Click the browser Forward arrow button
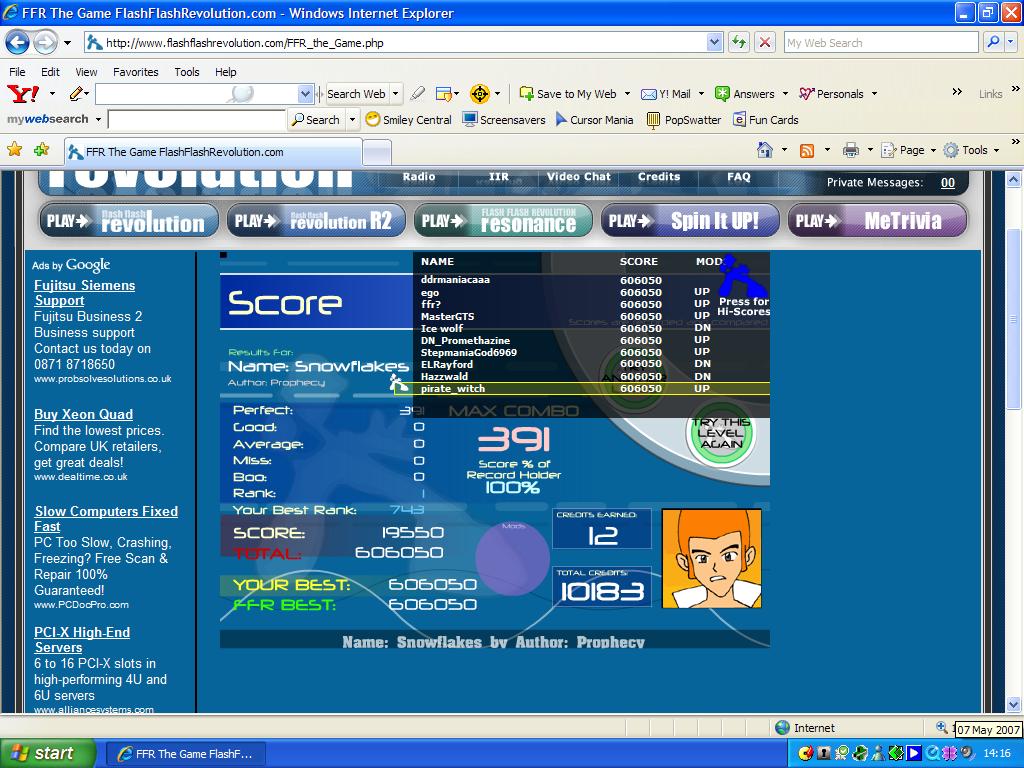 tap(45, 43)
